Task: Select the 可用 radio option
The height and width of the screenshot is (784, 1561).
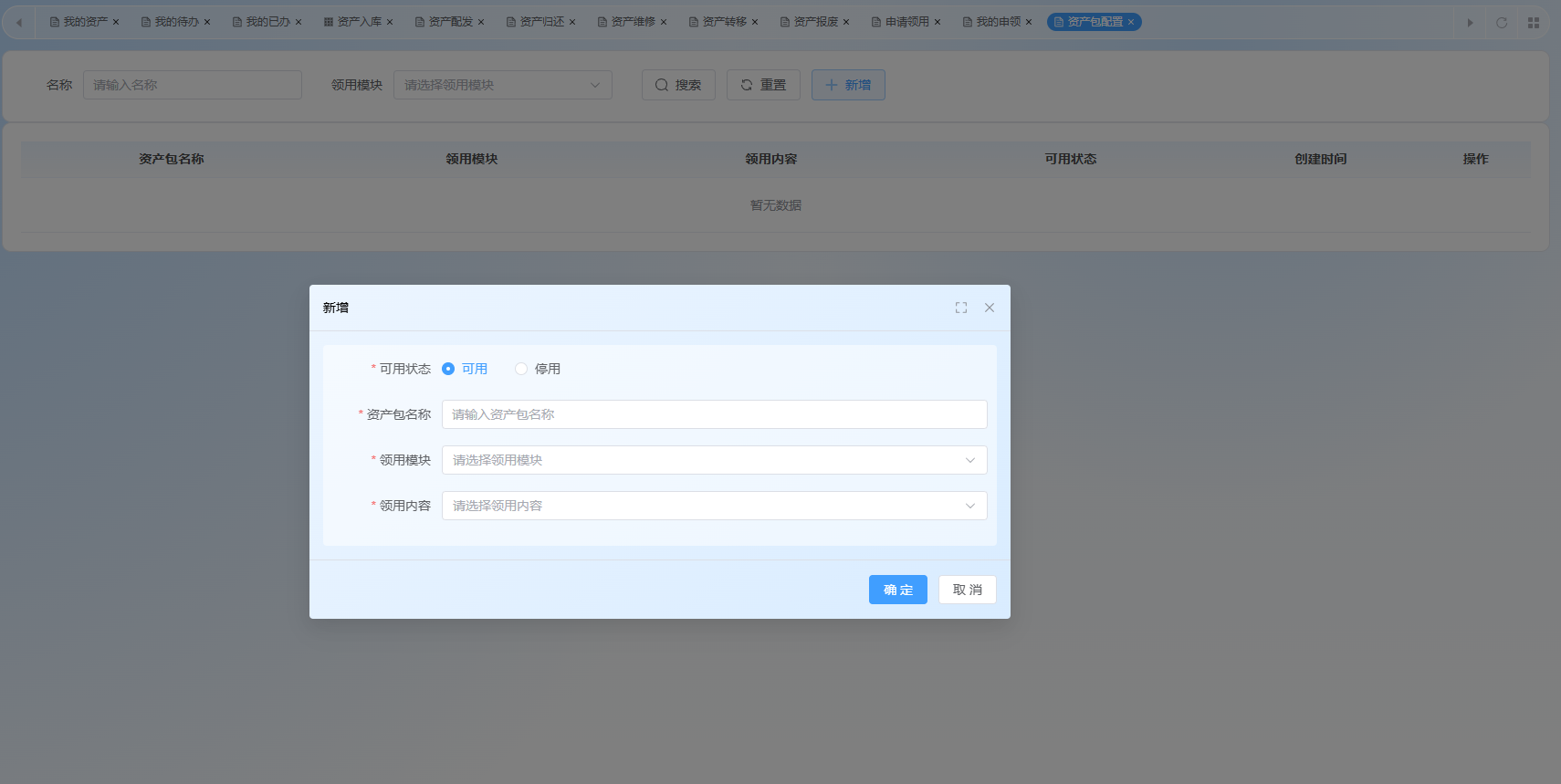Action: [x=465, y=369]
